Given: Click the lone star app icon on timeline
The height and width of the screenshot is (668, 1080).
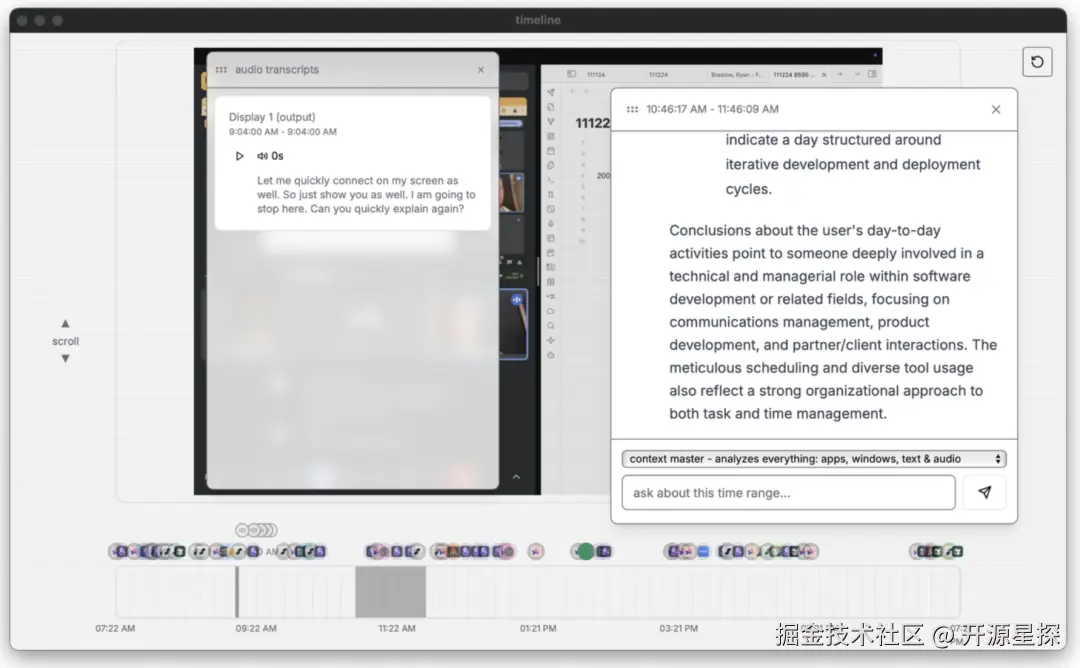Looking at the screenshot, I should 536,552.
